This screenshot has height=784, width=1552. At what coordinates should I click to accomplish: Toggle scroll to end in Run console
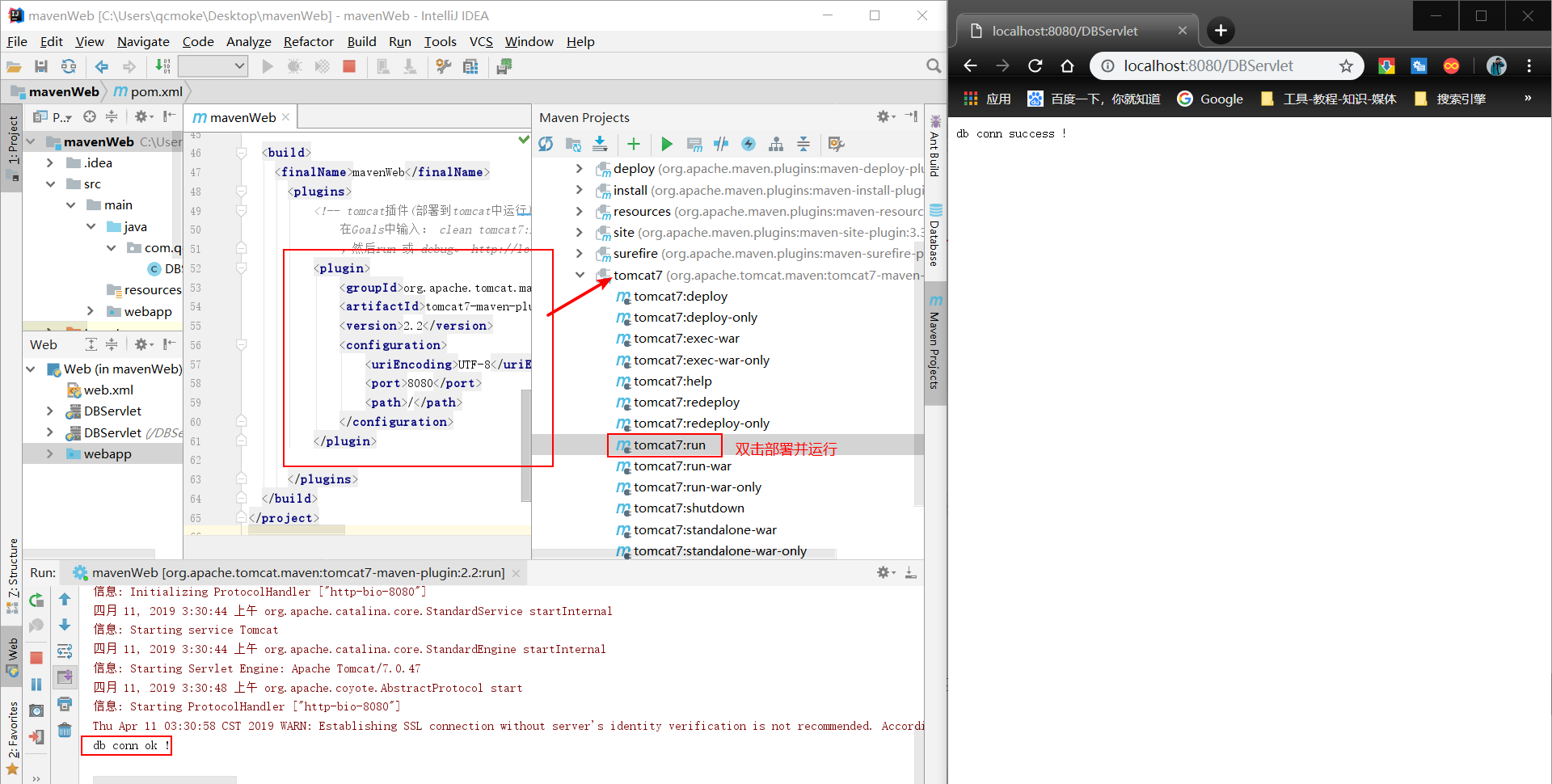coord(65,677)
